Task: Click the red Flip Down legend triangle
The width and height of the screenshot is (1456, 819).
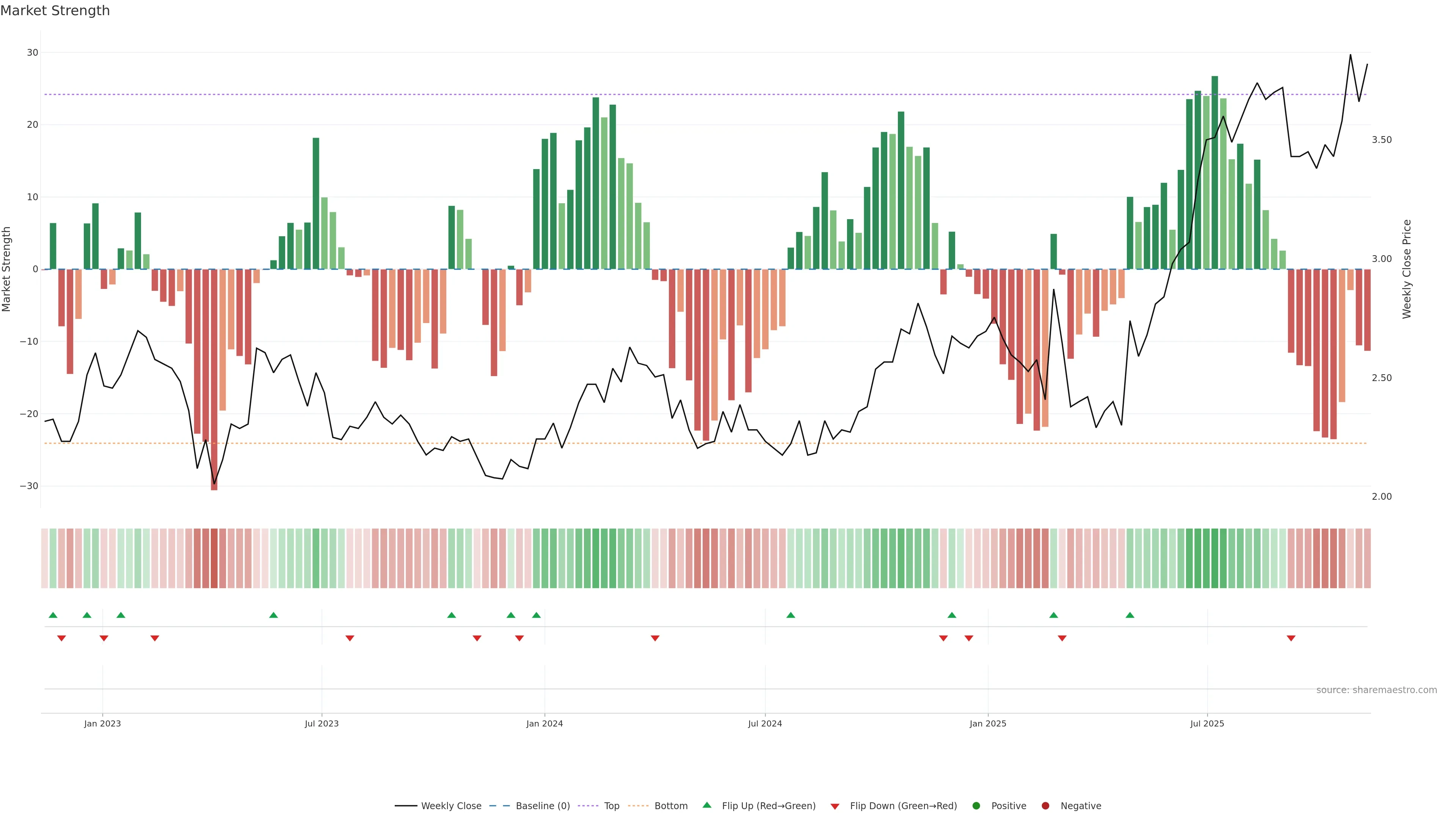Action: [835, 806]
